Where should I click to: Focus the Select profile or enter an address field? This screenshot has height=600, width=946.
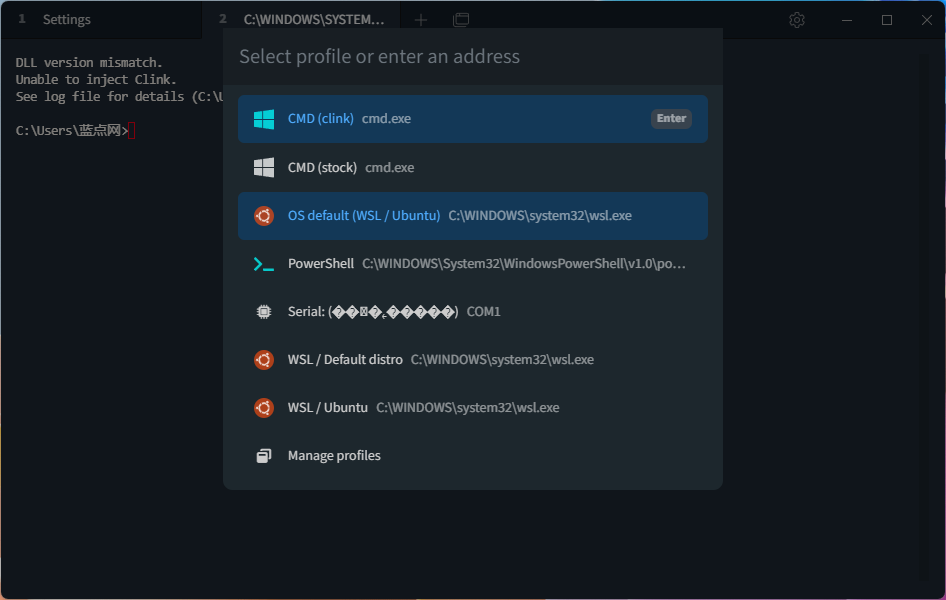(x=472, y=57)
